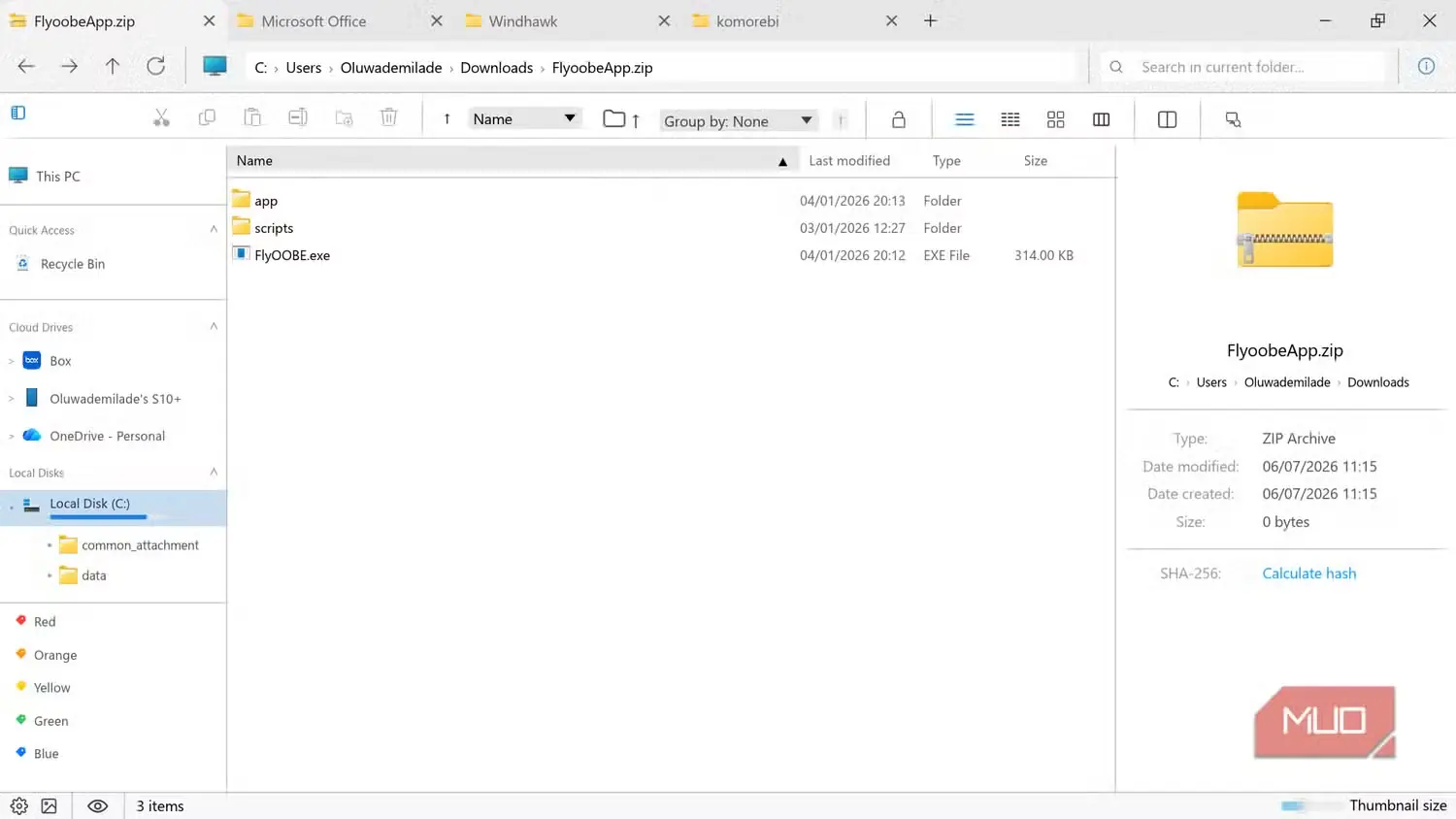Expand the OneDrive - Personal tree item
The image size is (1456, 819).
12,436
